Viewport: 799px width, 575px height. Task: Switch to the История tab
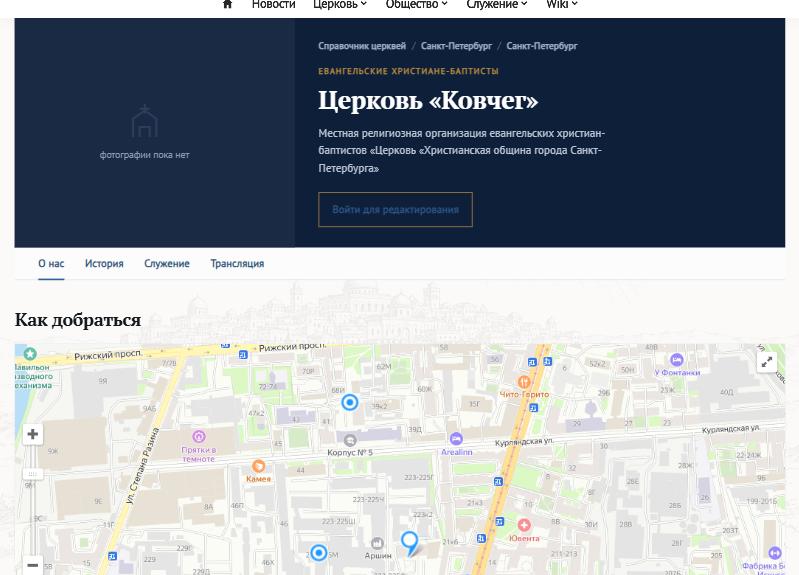[104, 264]
